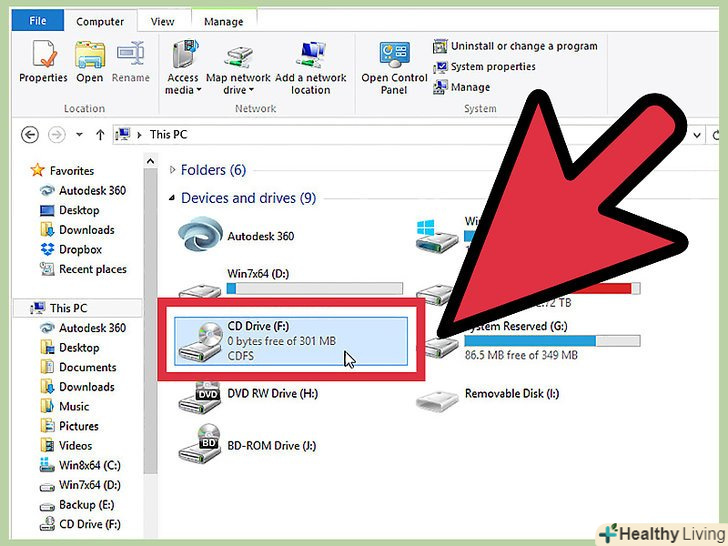This screenshot has height=546, width=728.
Task: Go up one level with Up arrow
Action: click(x=100, y=135)
